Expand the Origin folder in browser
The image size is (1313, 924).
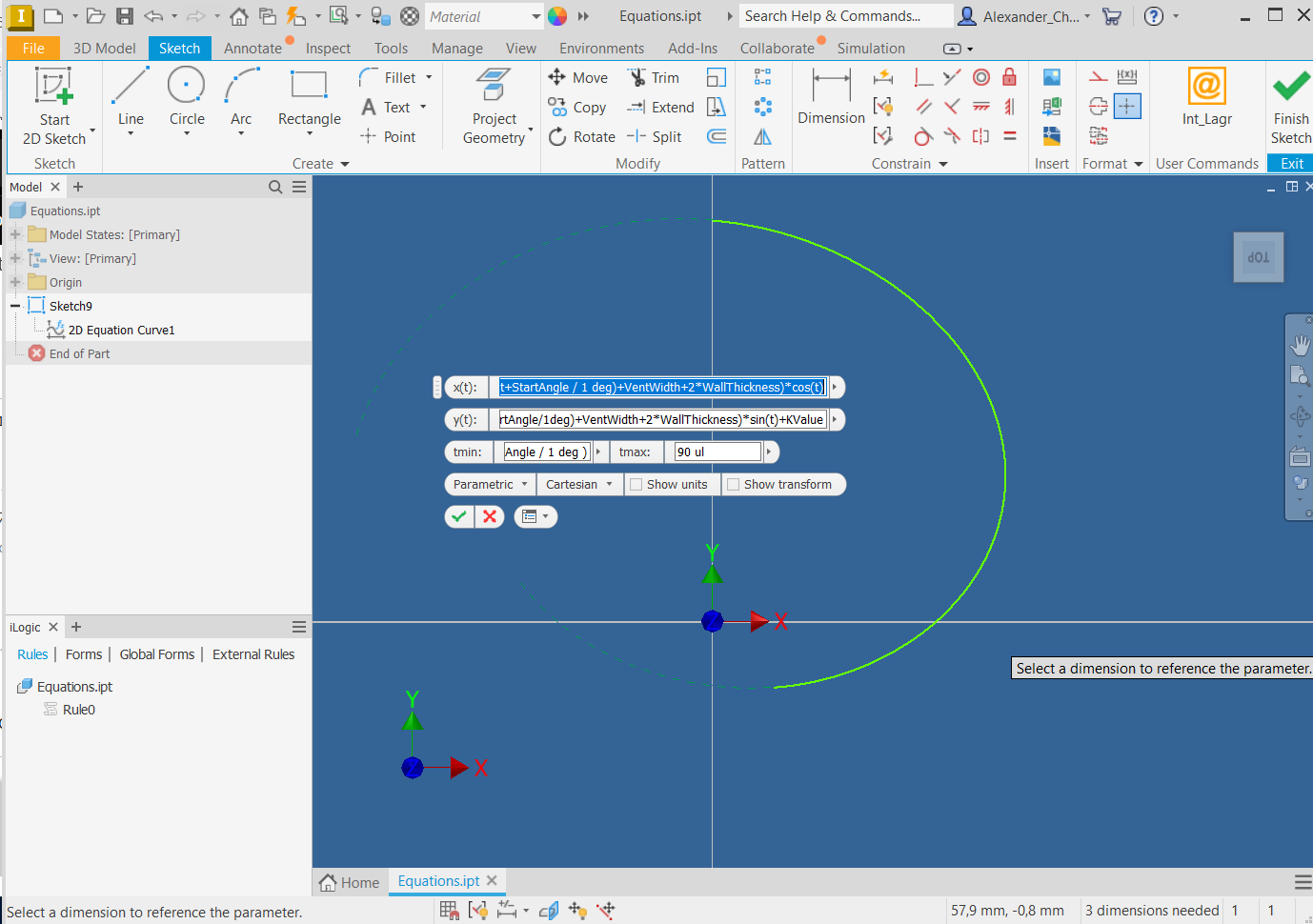(x=15, y=282)
